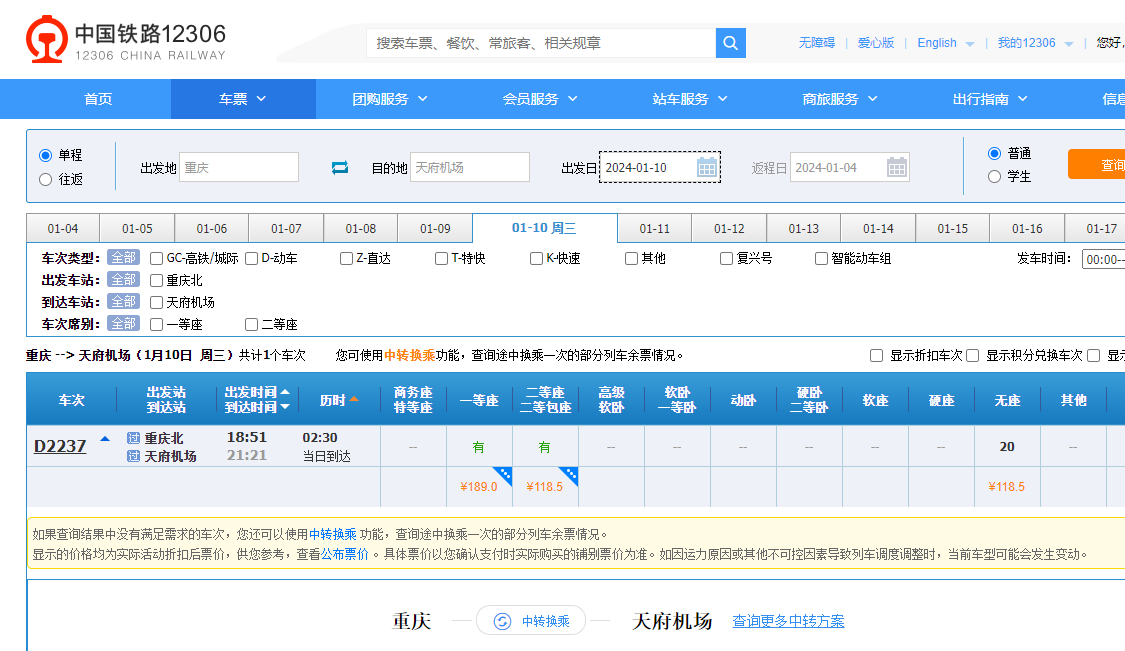Open the departure date calendar icon

707,167
